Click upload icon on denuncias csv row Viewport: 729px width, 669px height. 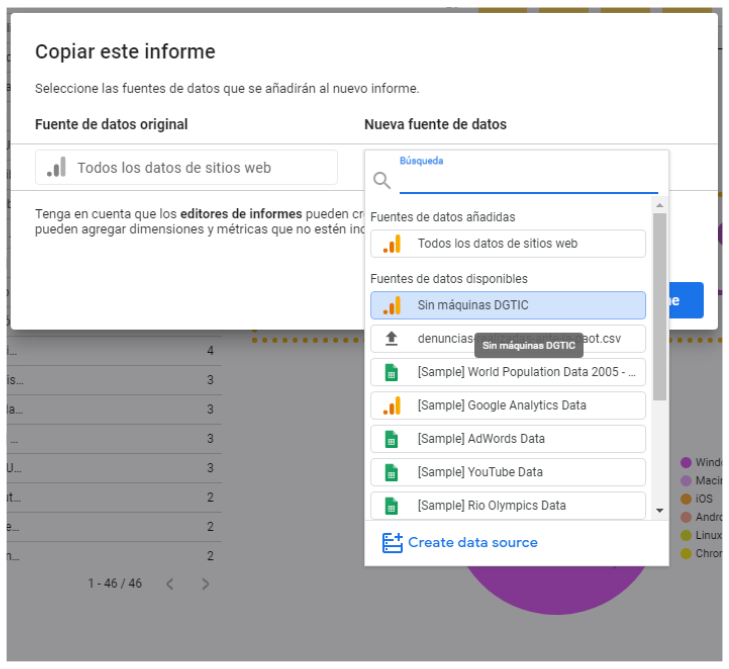click(391, 339)
